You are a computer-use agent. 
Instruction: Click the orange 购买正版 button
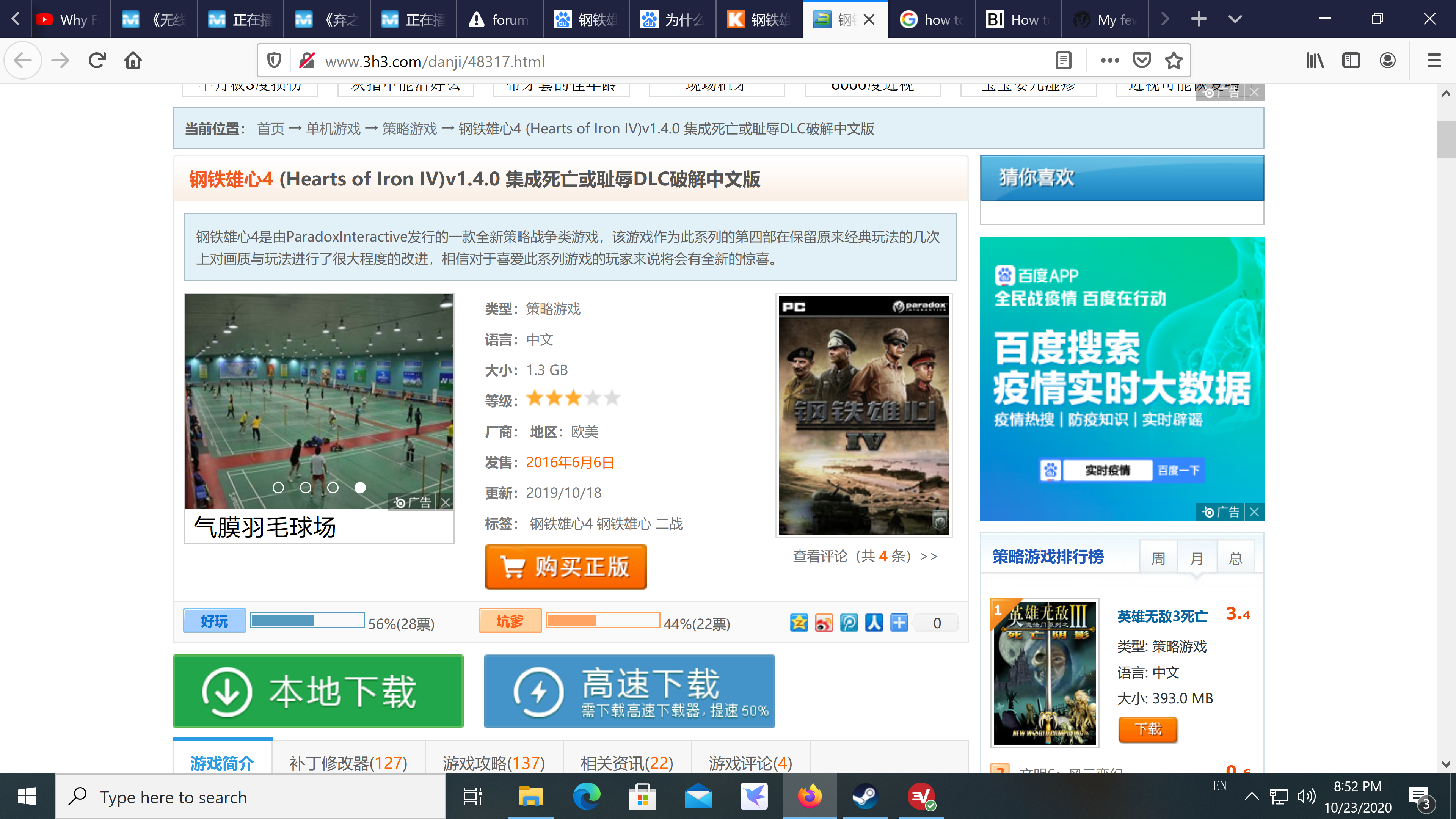566,567
